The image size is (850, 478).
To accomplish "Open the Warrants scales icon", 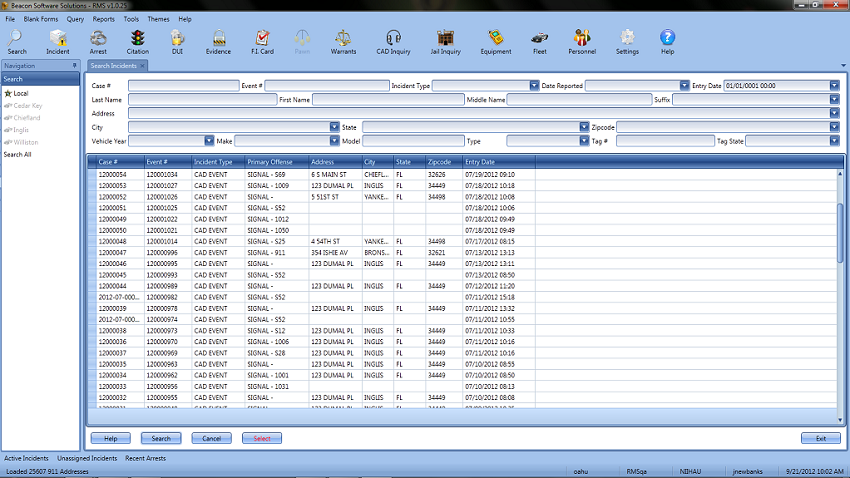I will point(343,40).
